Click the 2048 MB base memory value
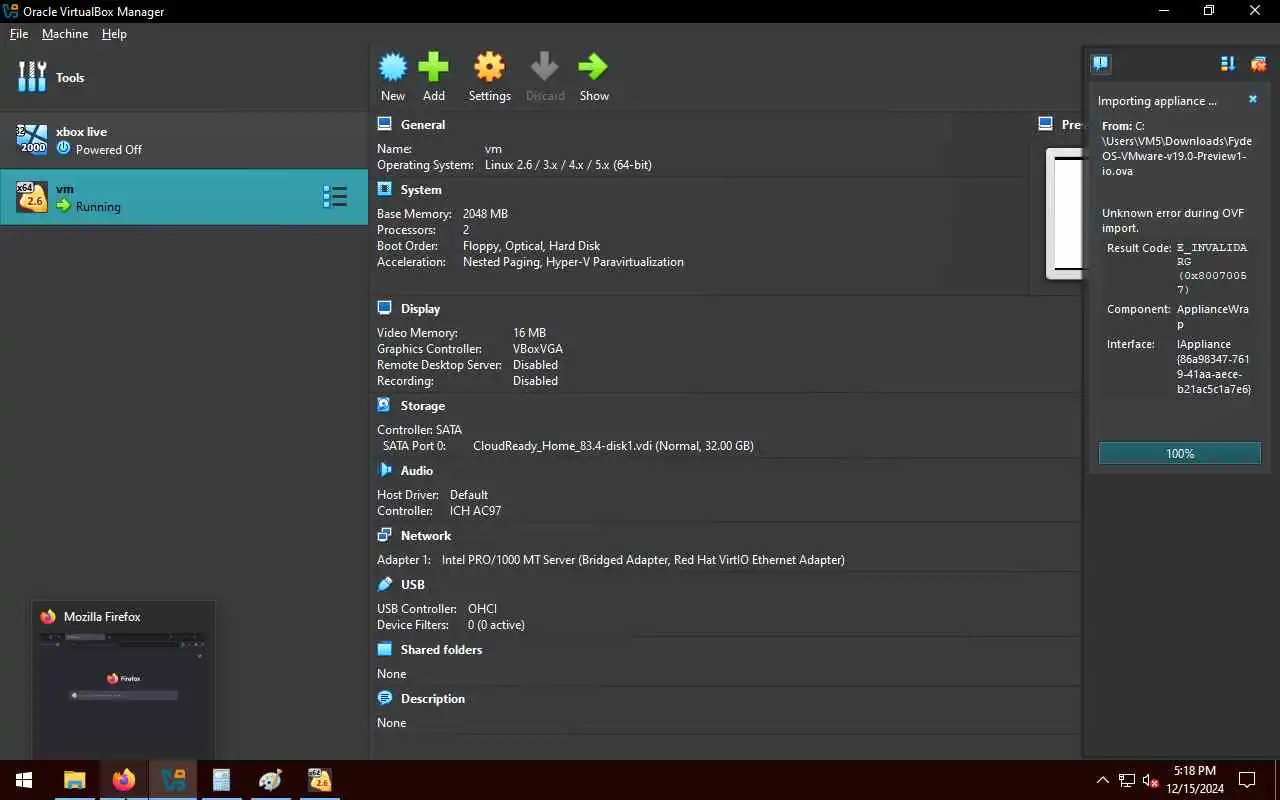This screenshot has height=800, width=1280. click(485, 214)
